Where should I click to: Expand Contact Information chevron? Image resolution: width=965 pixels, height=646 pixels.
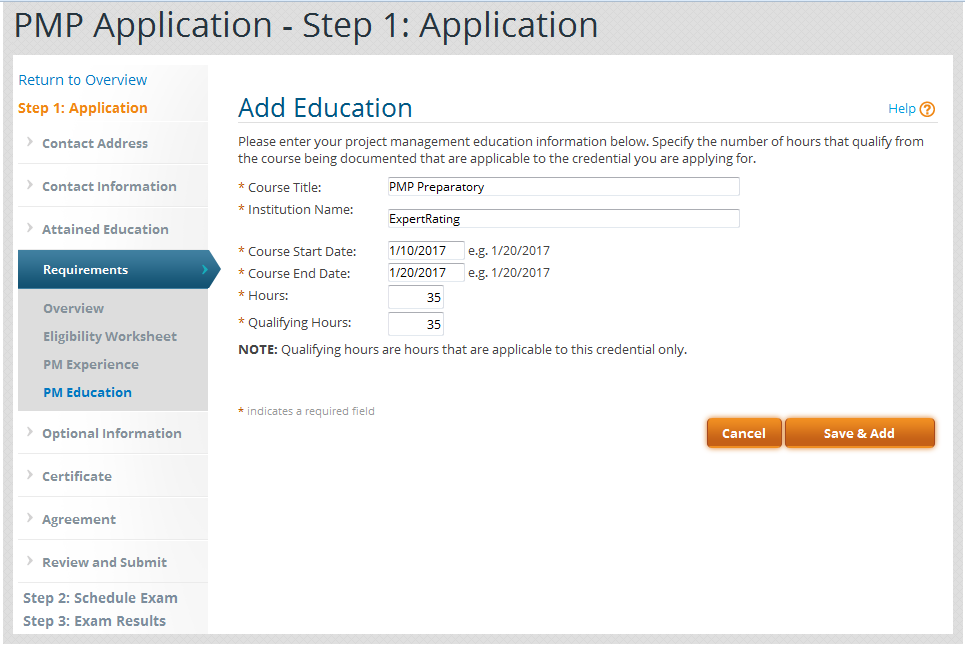[30, 185]
